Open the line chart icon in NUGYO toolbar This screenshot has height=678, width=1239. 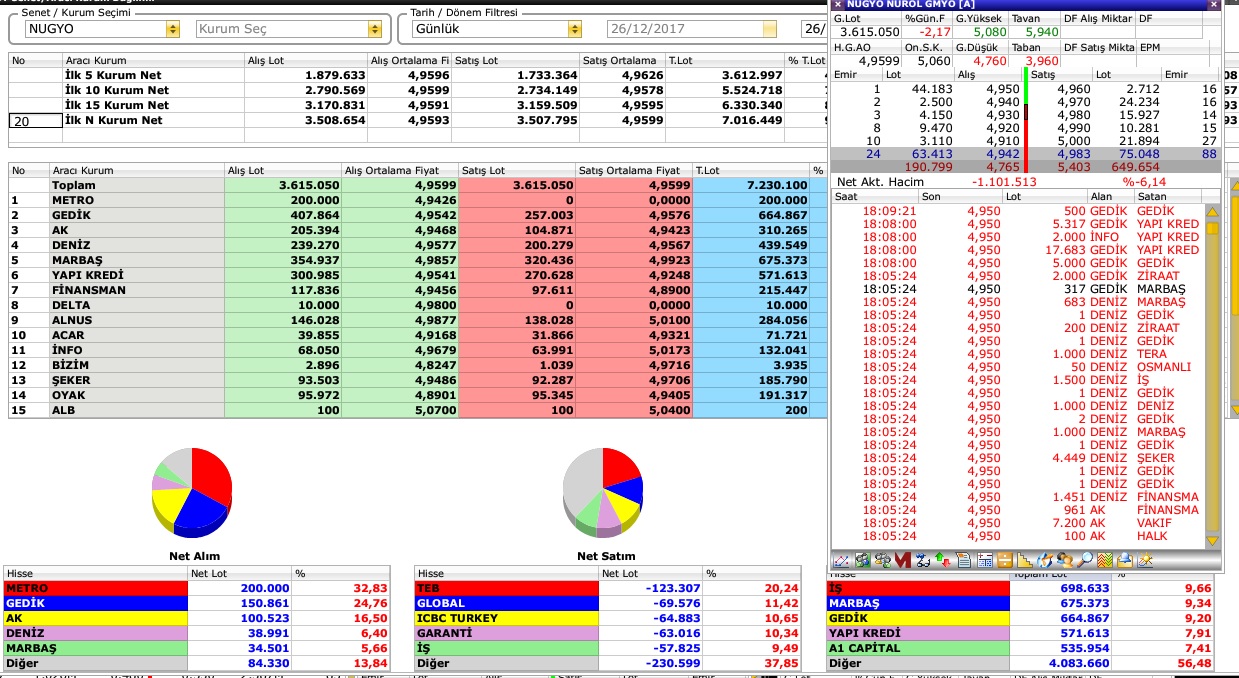[841, 560]
